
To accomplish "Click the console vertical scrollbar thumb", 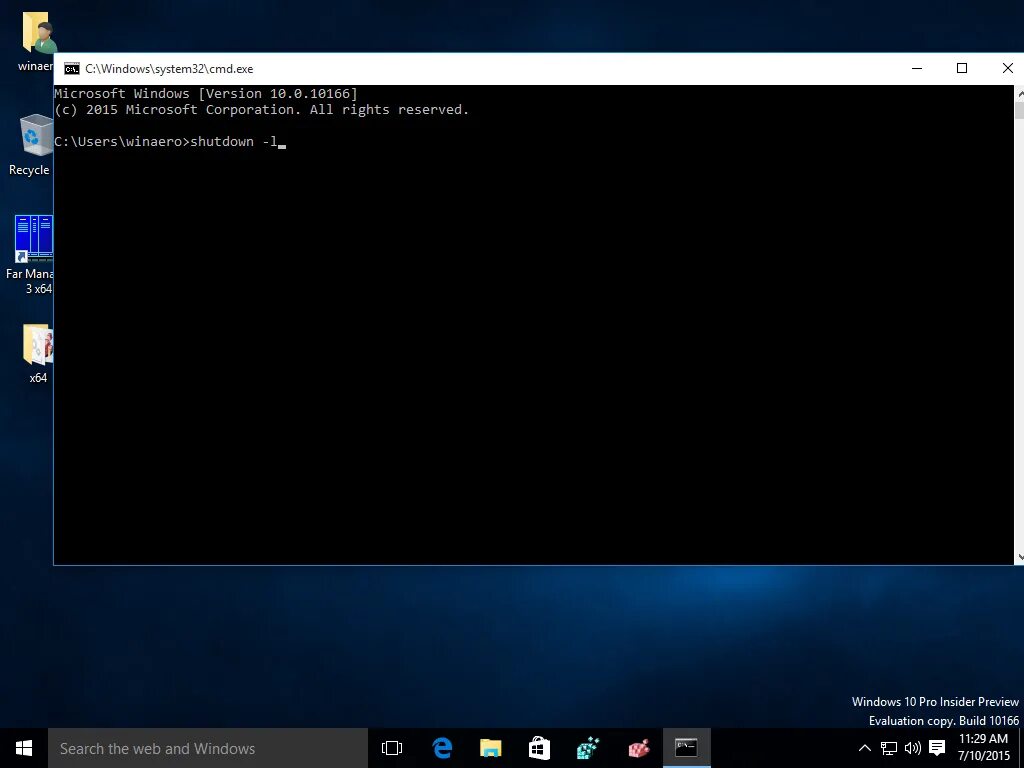I will (1019, 110).
